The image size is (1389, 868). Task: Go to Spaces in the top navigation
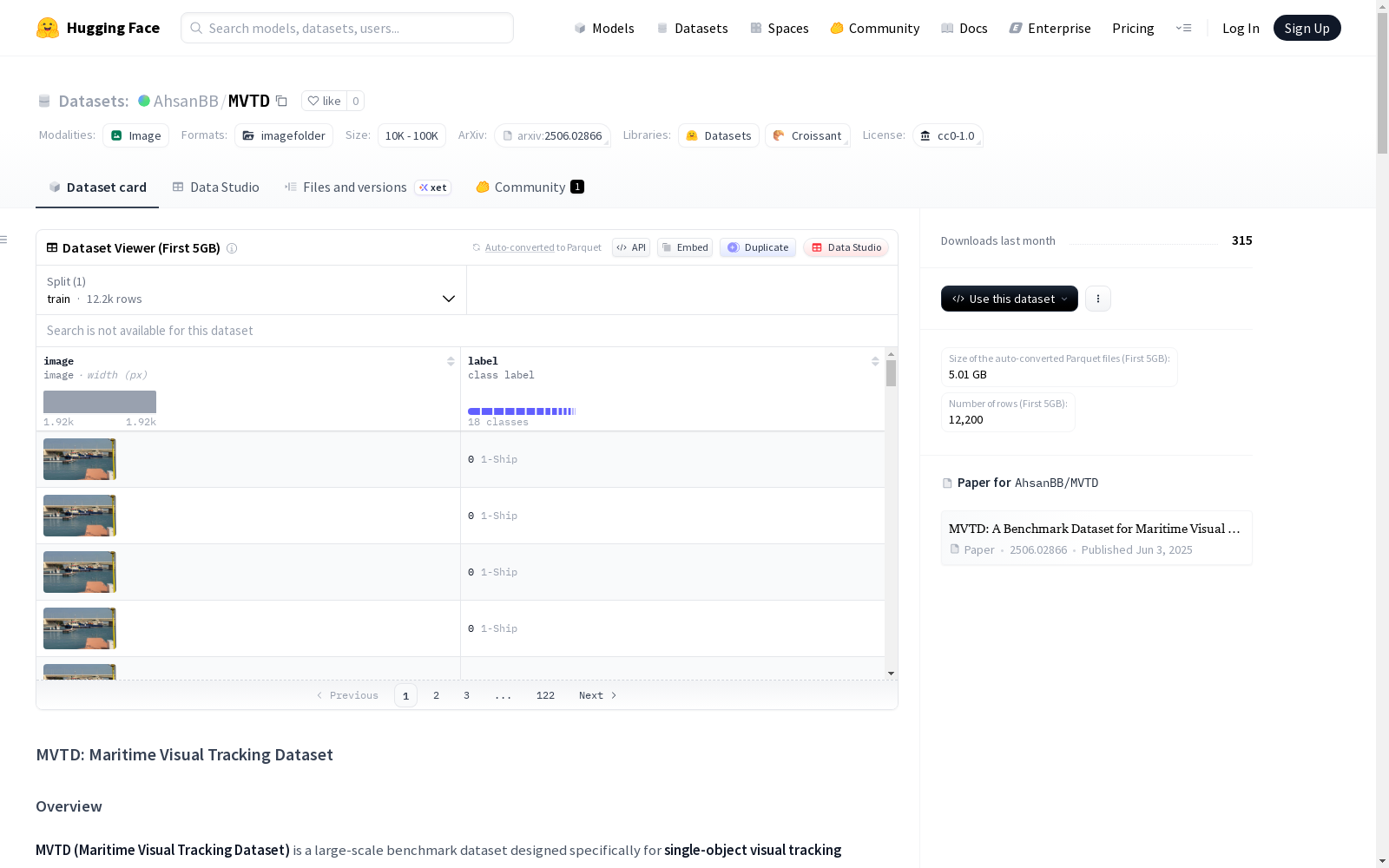coord(780,28)
